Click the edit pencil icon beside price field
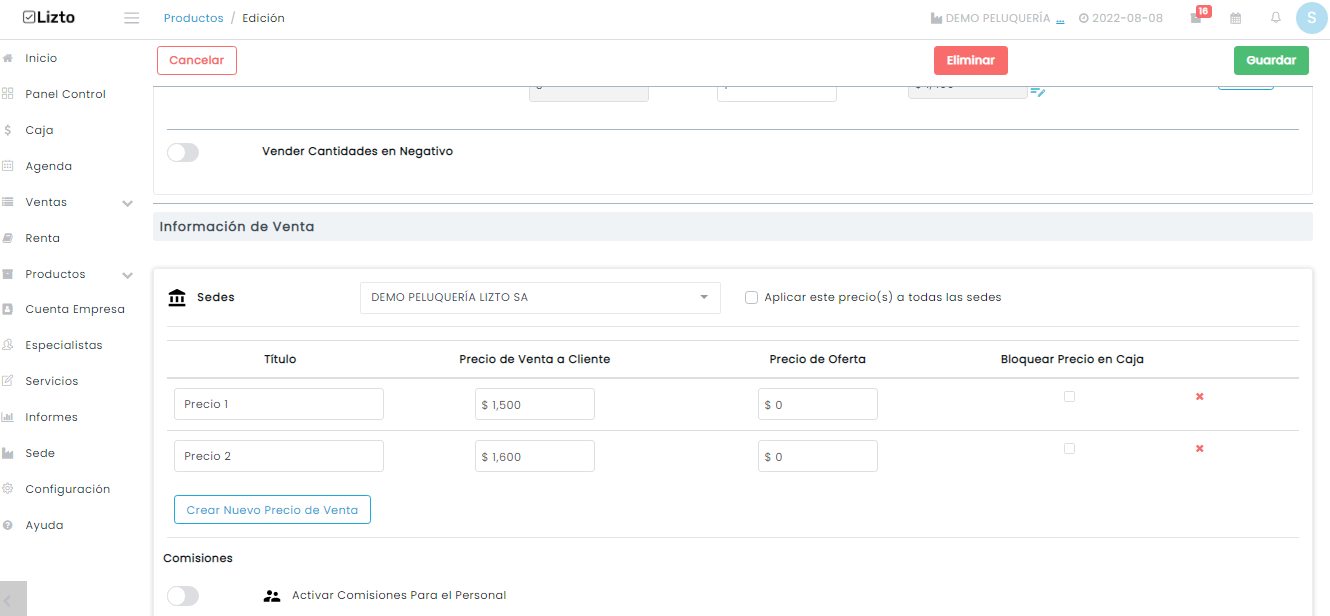Viewport: 1330px width, 616px height. (x=1038, y=91)
